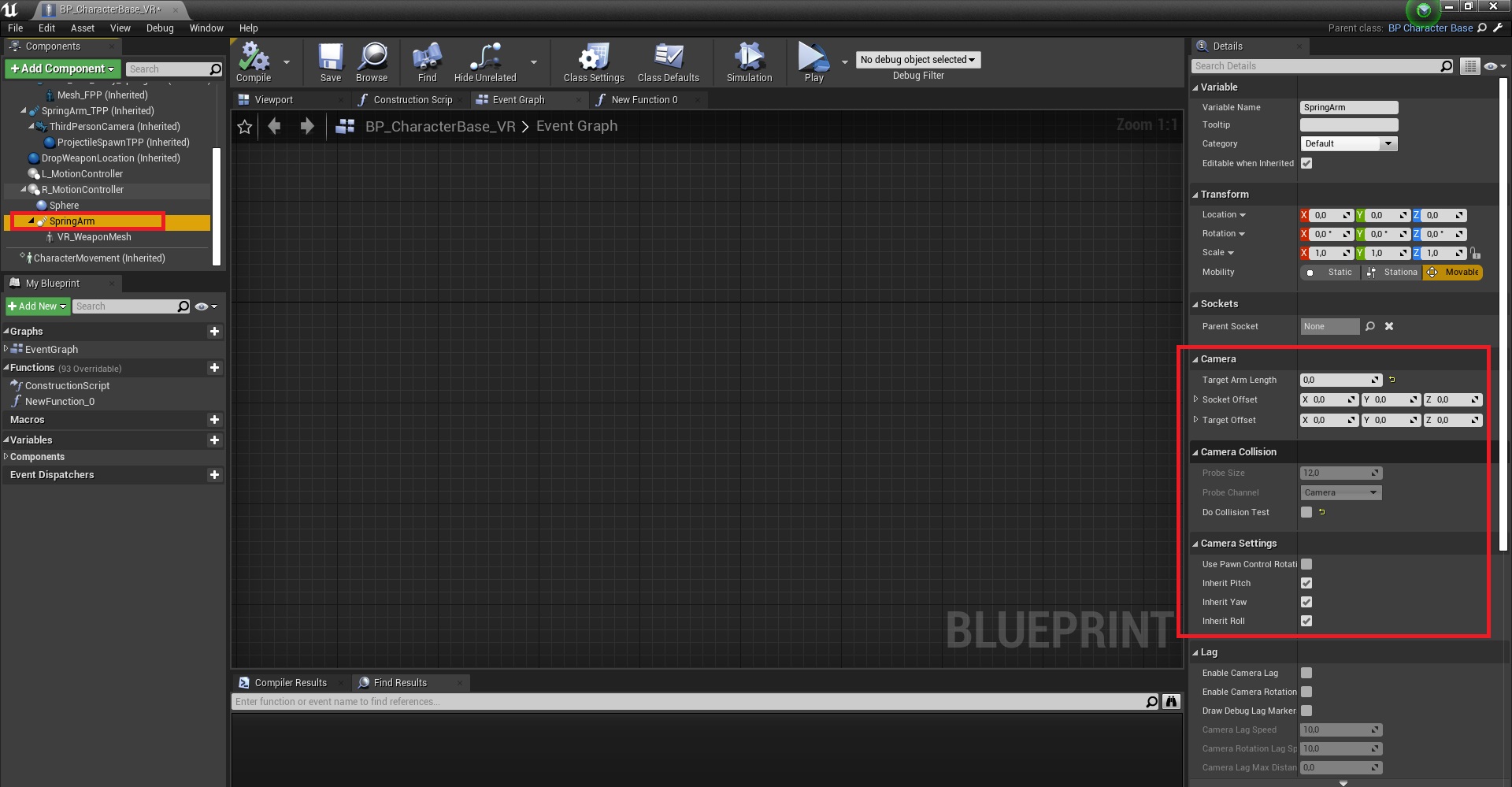Open Class Defaults from toolbar

[x=668, y=61]
